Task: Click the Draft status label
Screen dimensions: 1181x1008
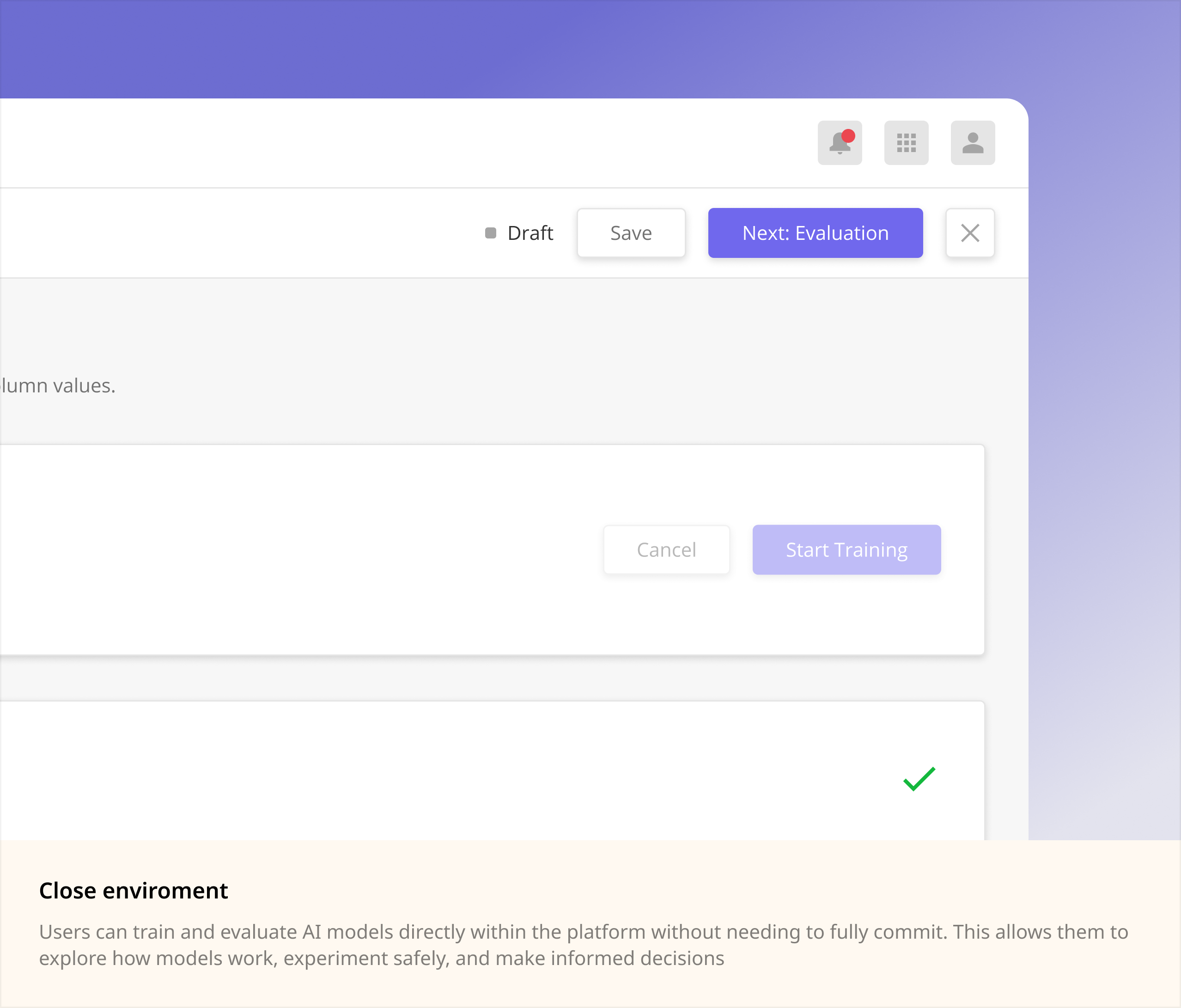Action: pos(530,232)
